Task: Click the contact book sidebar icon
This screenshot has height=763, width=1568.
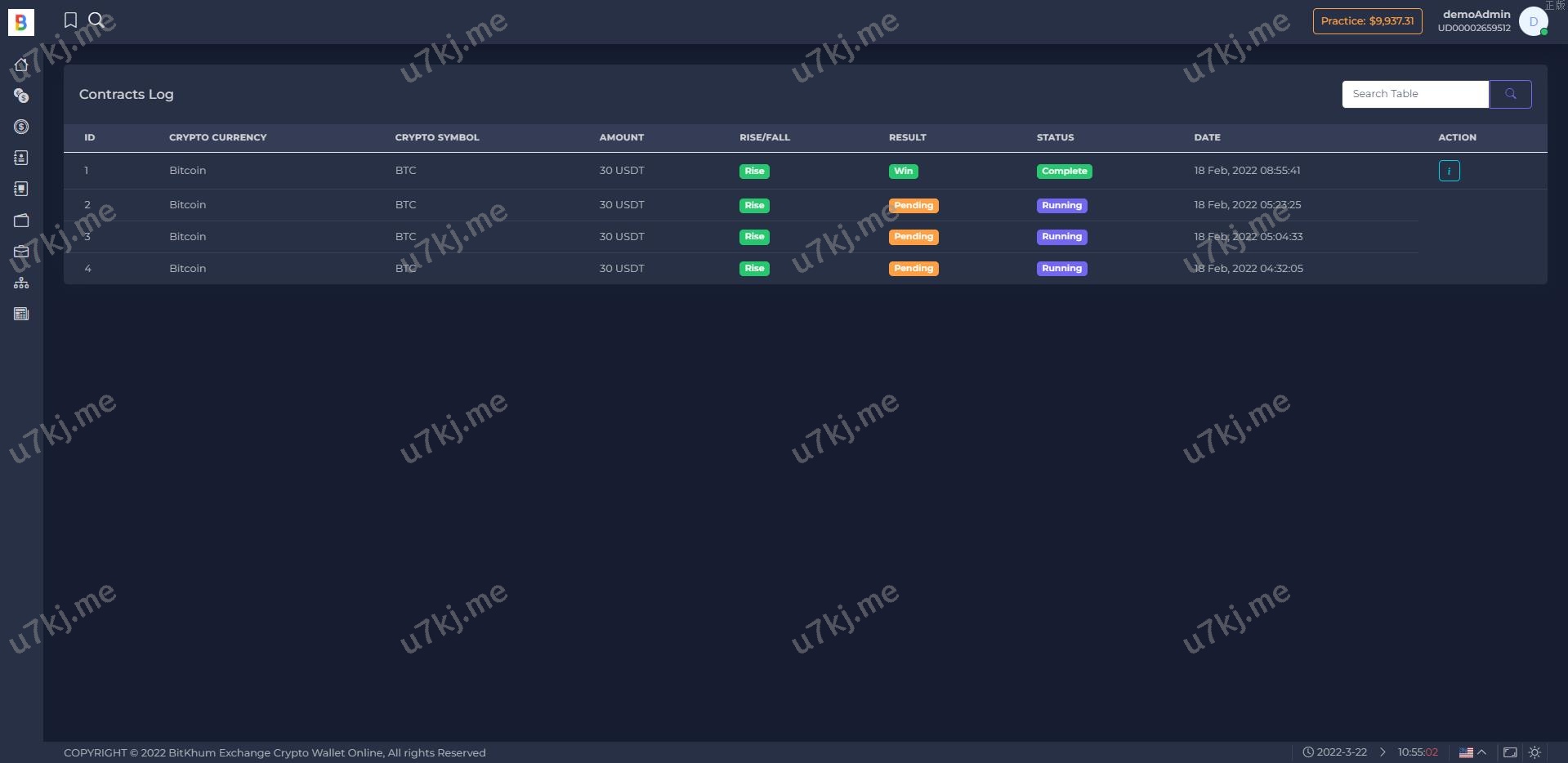Action: coord(21,158)
